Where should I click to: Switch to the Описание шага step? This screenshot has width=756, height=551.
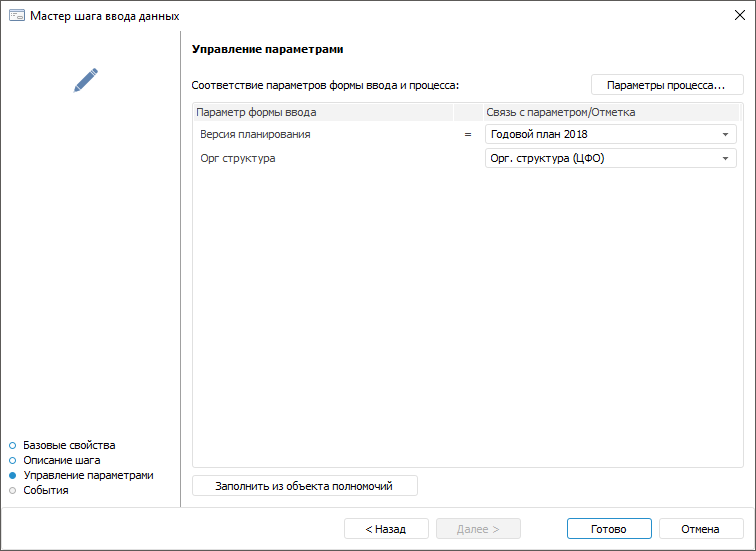[61, 460]
